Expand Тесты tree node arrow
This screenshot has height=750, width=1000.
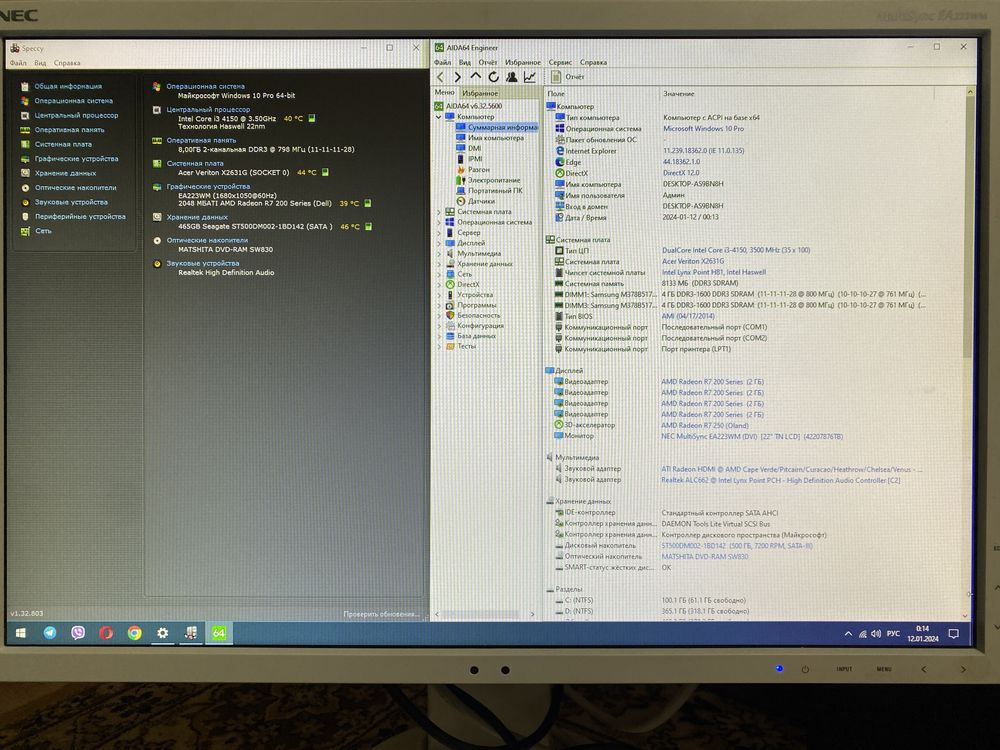coord(439,347)
